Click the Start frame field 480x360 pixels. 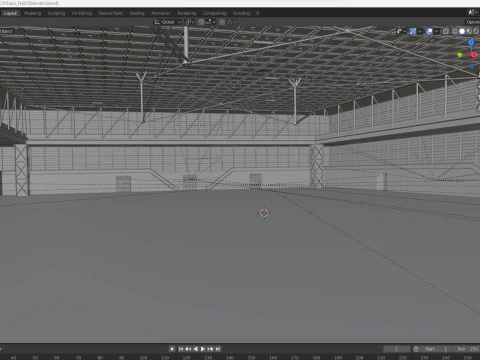[x=436, y=349]
